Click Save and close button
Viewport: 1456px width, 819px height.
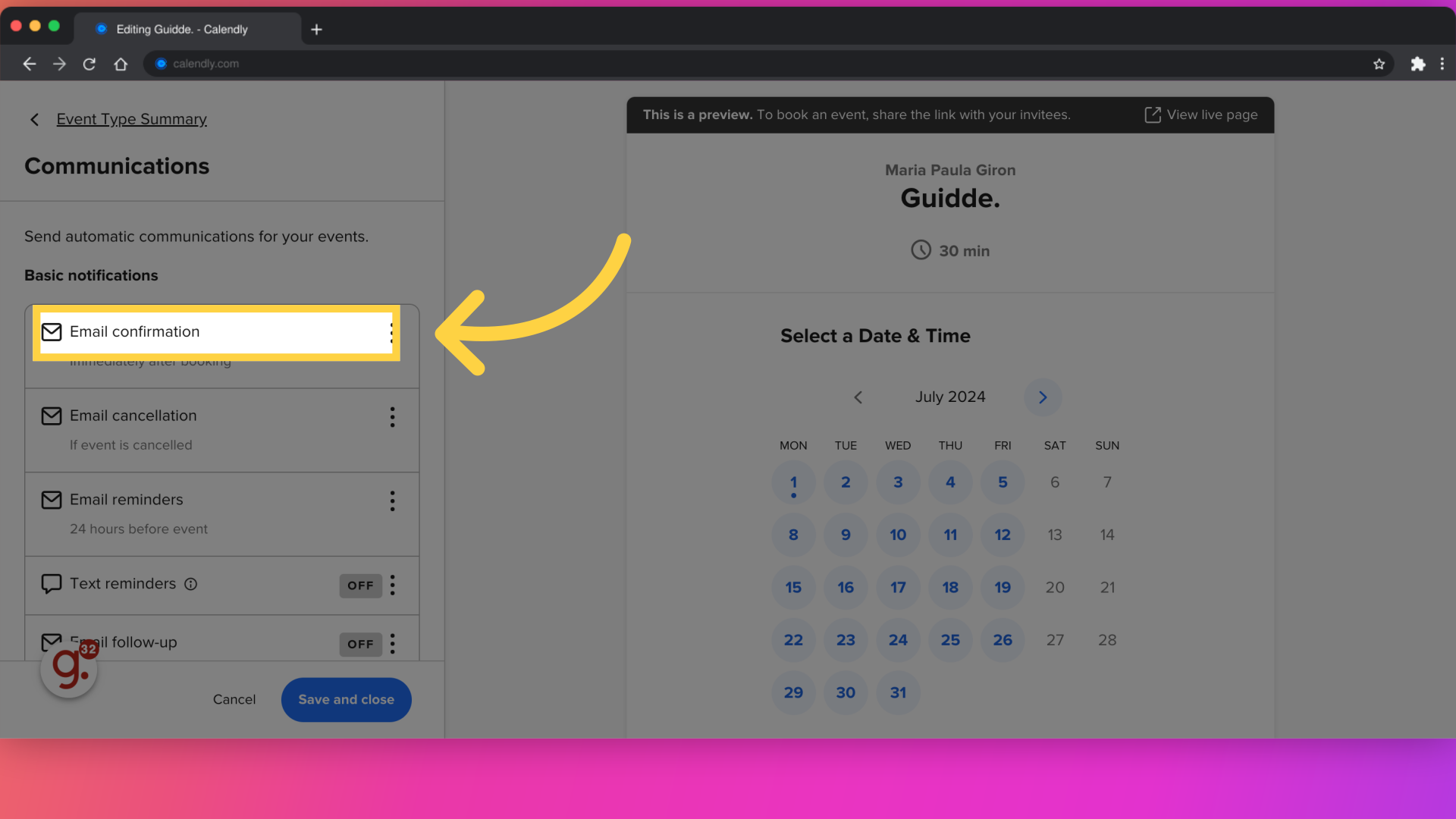(x=346, y=699)
